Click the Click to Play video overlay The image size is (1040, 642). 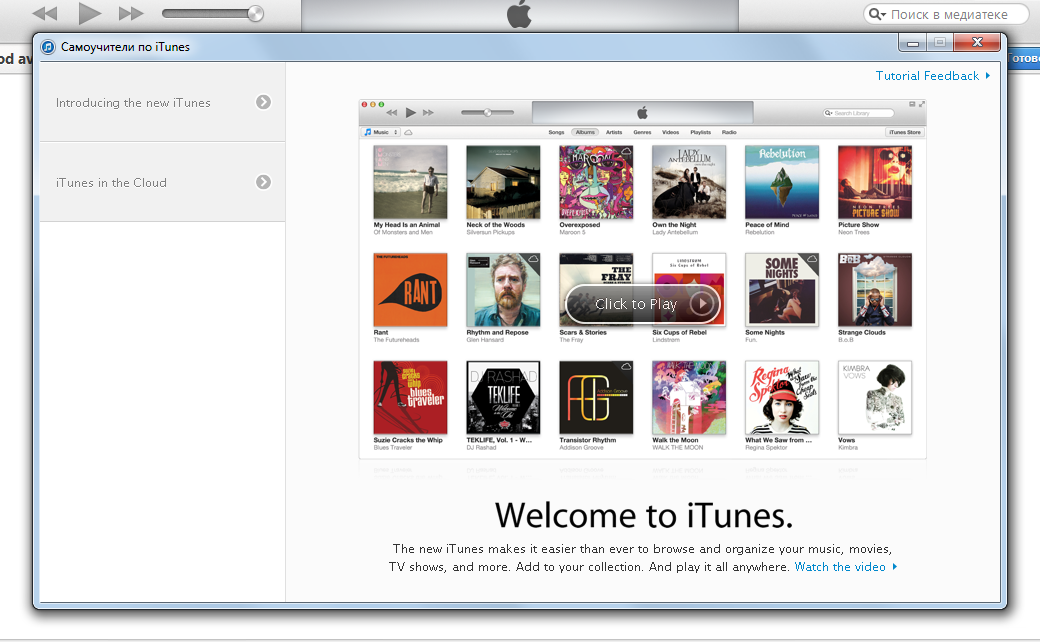[642, 304]
